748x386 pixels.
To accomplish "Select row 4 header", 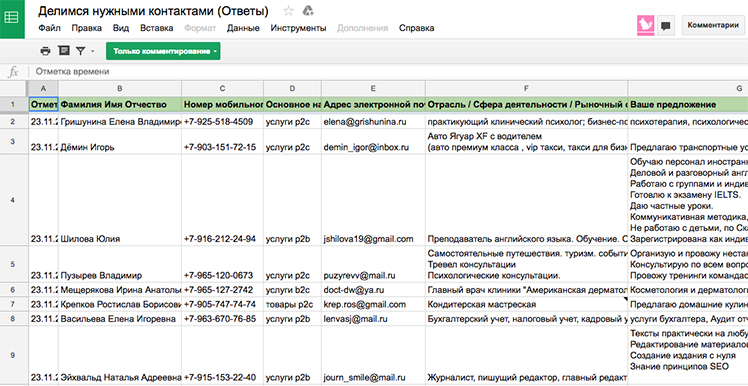I will coord(13,200).
